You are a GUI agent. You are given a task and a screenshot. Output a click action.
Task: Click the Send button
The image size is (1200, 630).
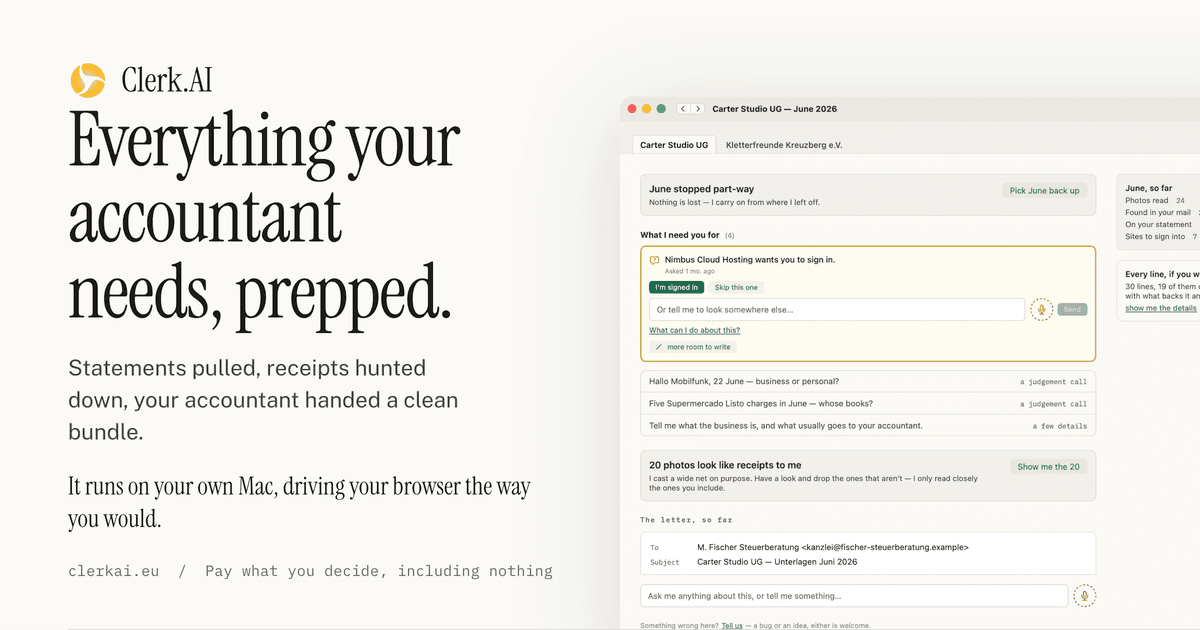click(1072, 310)
